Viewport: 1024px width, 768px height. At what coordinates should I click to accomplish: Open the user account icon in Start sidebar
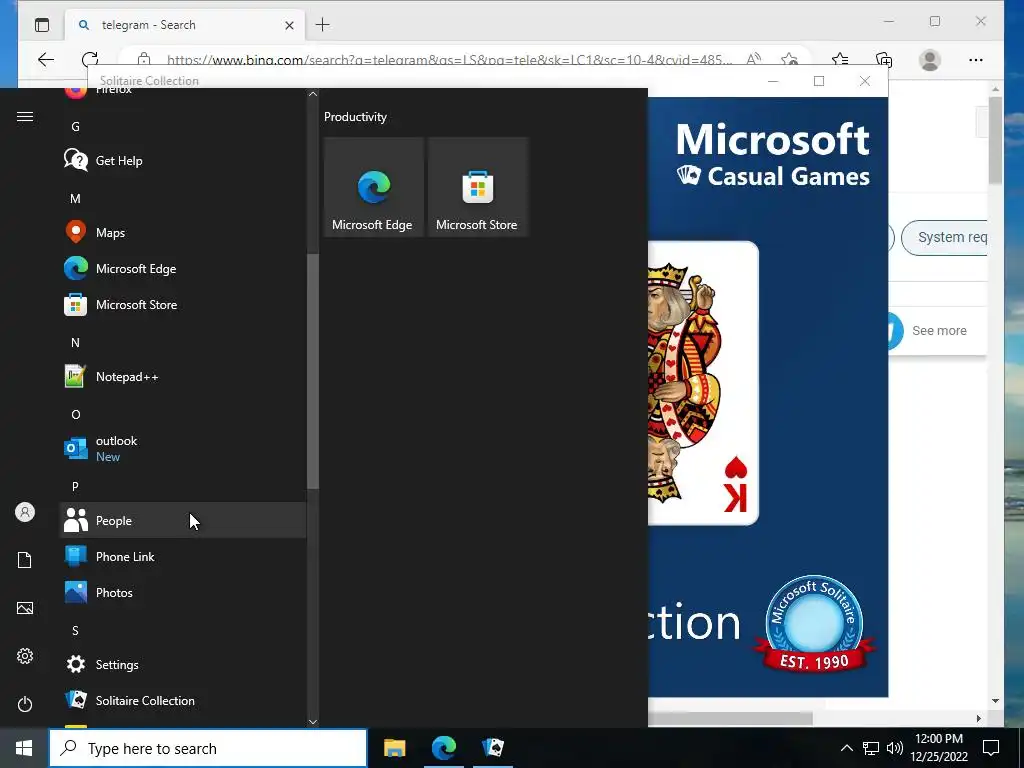[25, 512]
